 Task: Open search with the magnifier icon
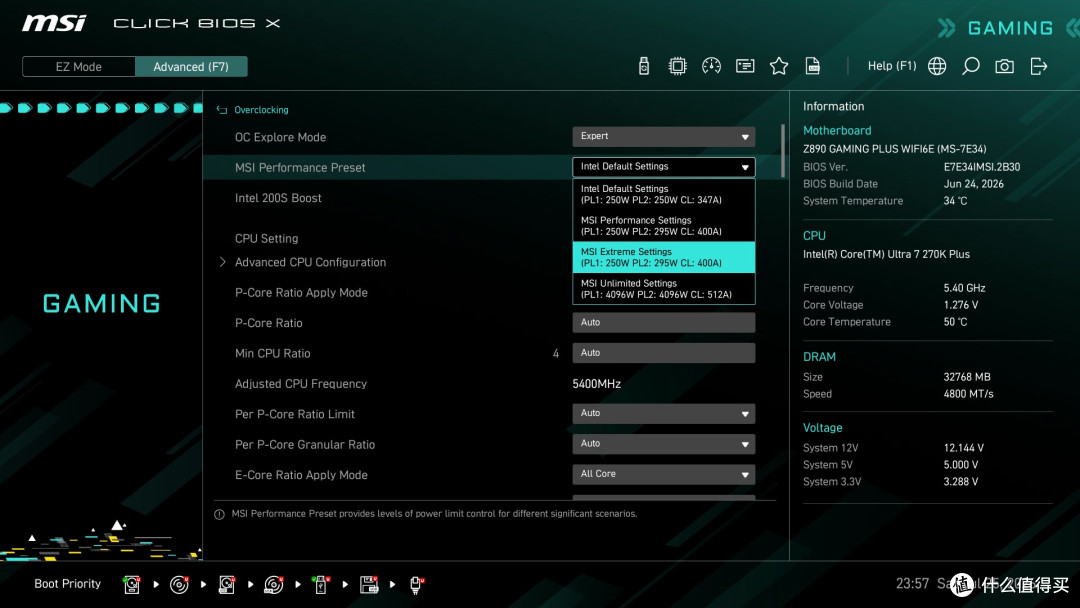tap(970, 66)
